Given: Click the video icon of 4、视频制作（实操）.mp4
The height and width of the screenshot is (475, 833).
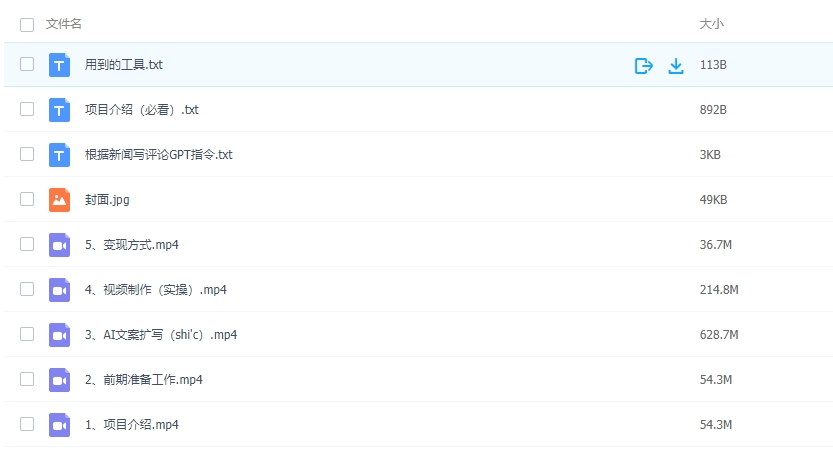Looking at the screenshot, I should coord(60,290).
